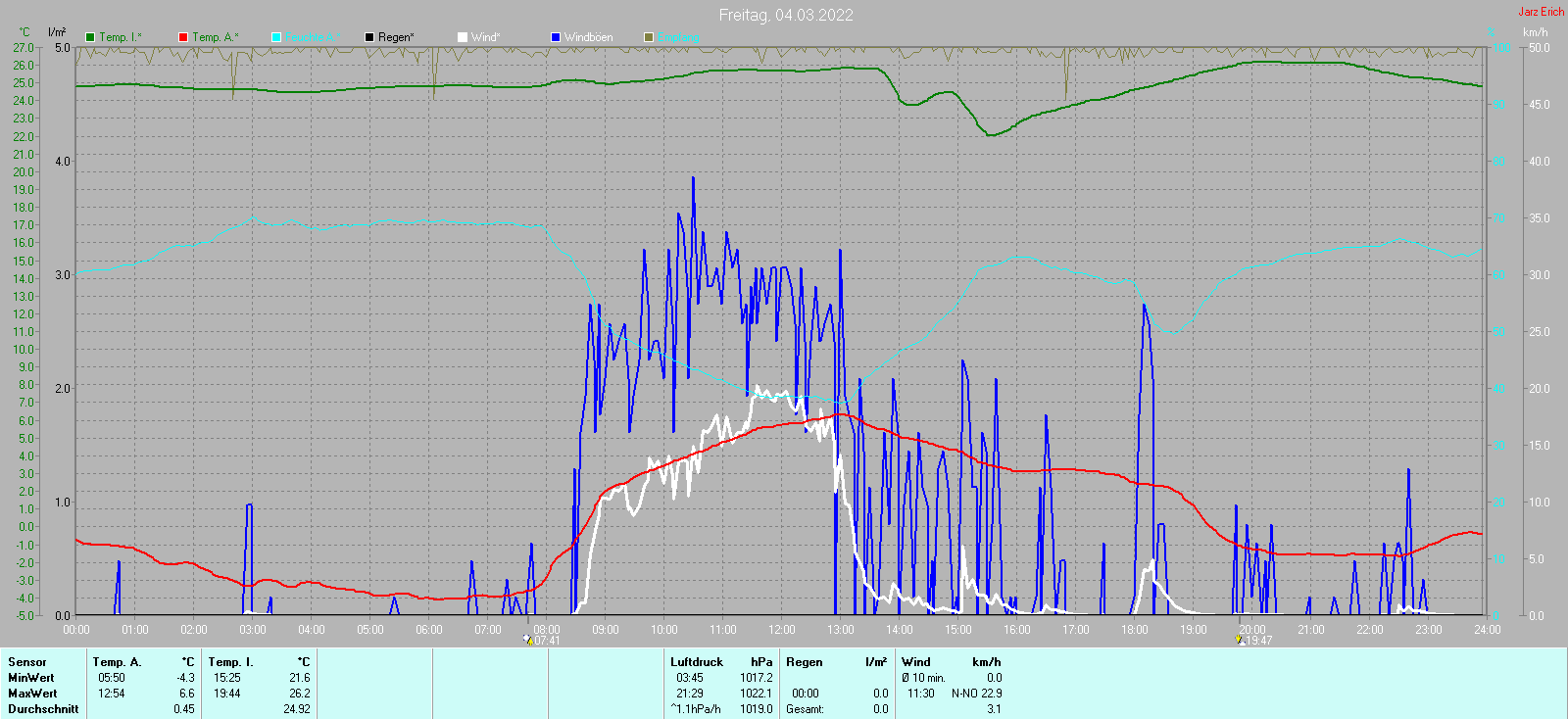The height and width of the screenshot is (719, 1568).
Task: Click the '50.0' top wind speed axis value
Action: [1540, 48]
